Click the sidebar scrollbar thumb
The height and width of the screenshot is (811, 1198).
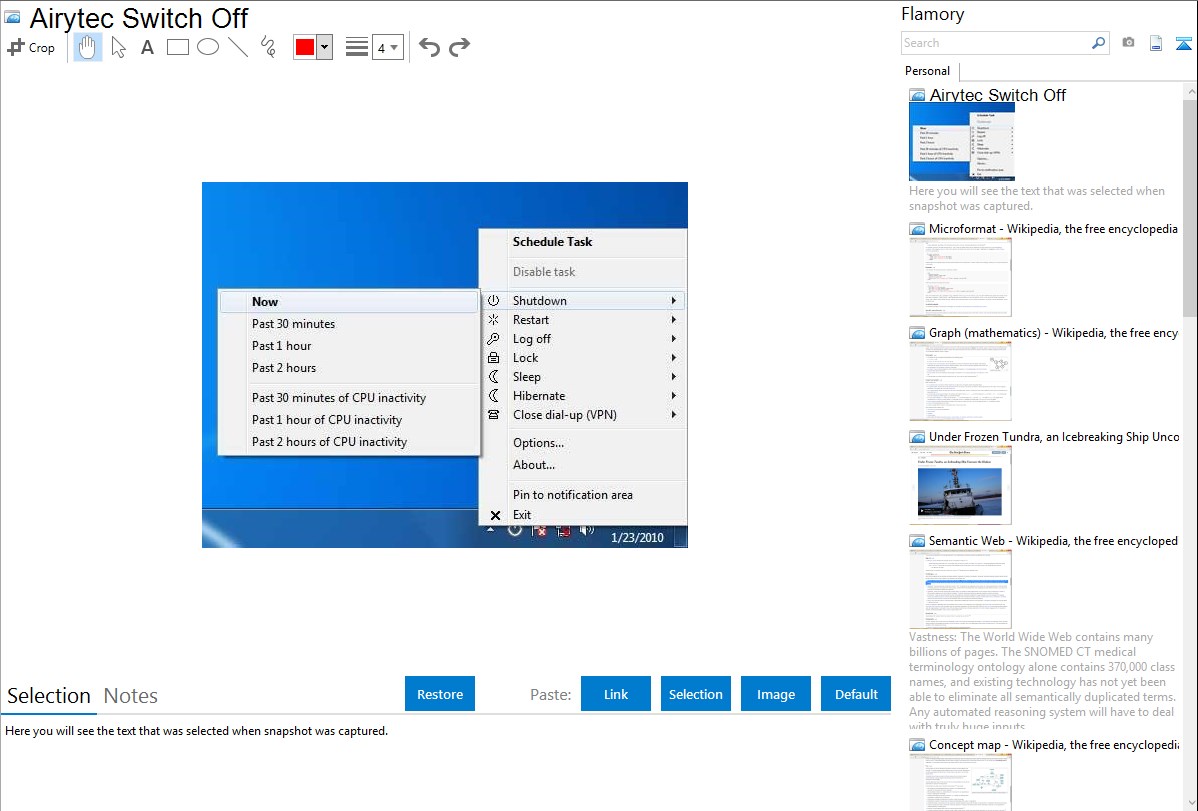1190,206
